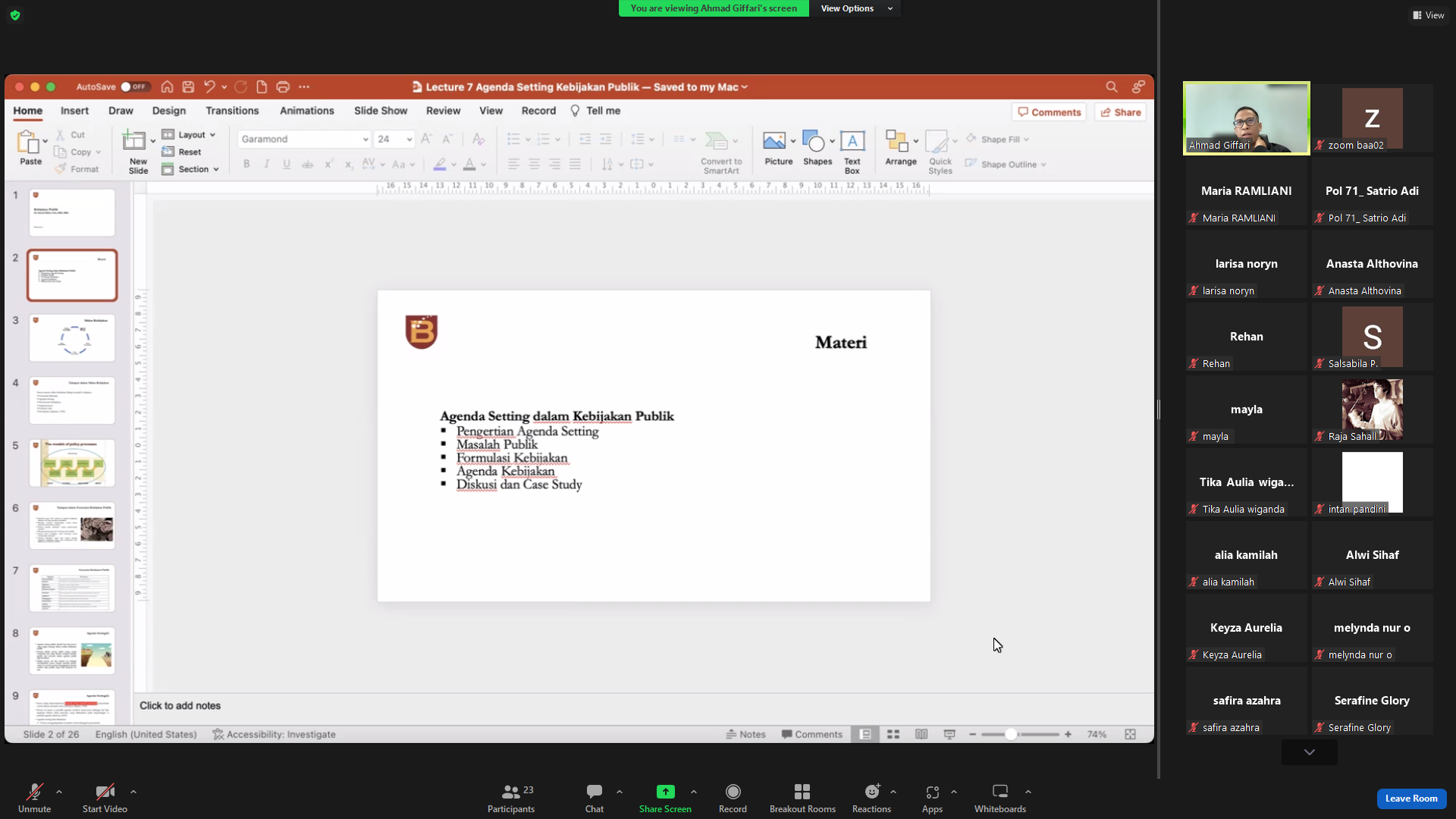Toggle Bold formatting
This screenshot has width=1456, height=819.
(246, 164)
